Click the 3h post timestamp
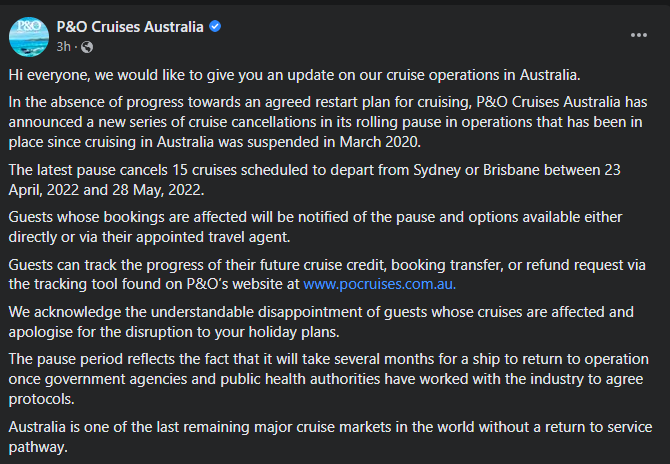 coord(63,47)
